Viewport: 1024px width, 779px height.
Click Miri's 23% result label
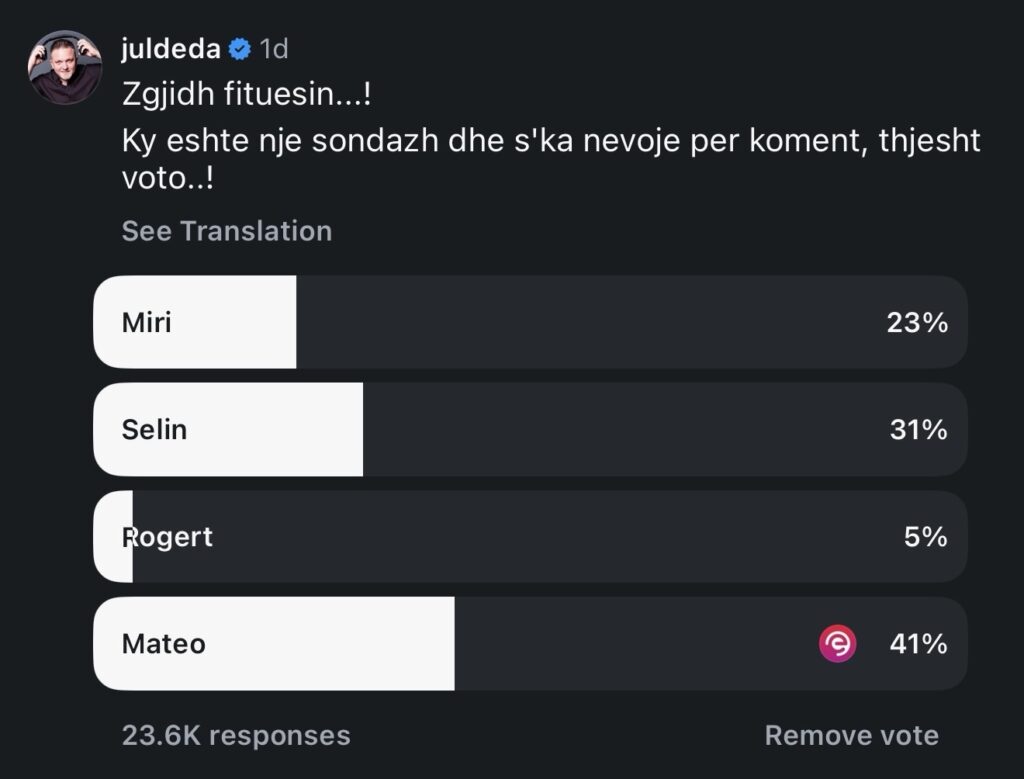coord(916,322)
